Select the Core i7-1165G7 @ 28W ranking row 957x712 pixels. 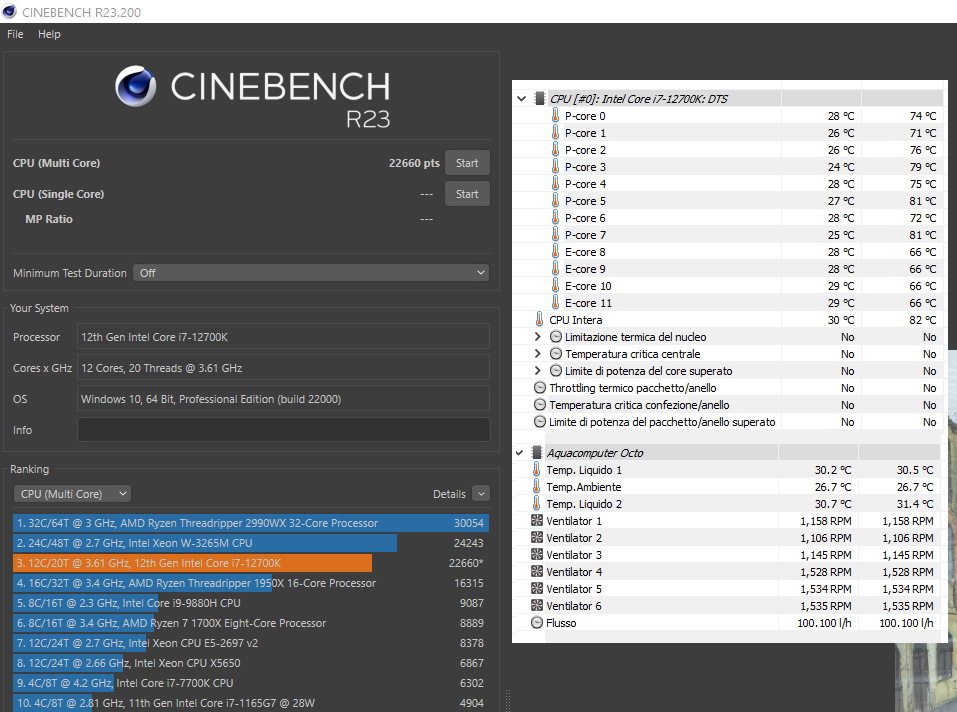tap(251, 703)
